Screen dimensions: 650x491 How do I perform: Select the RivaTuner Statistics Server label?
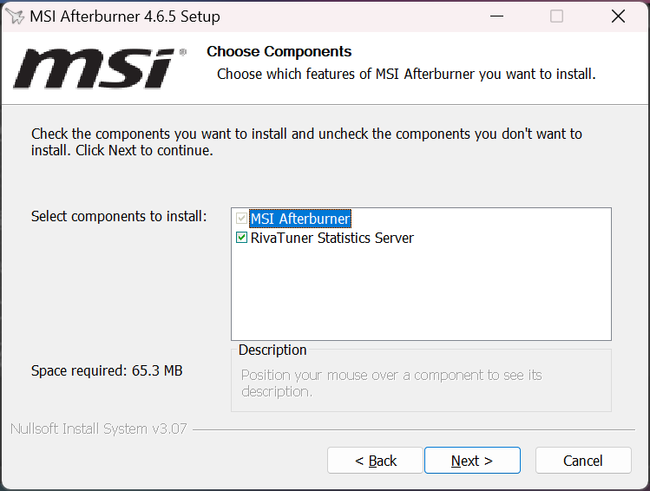tap(332, 238)
